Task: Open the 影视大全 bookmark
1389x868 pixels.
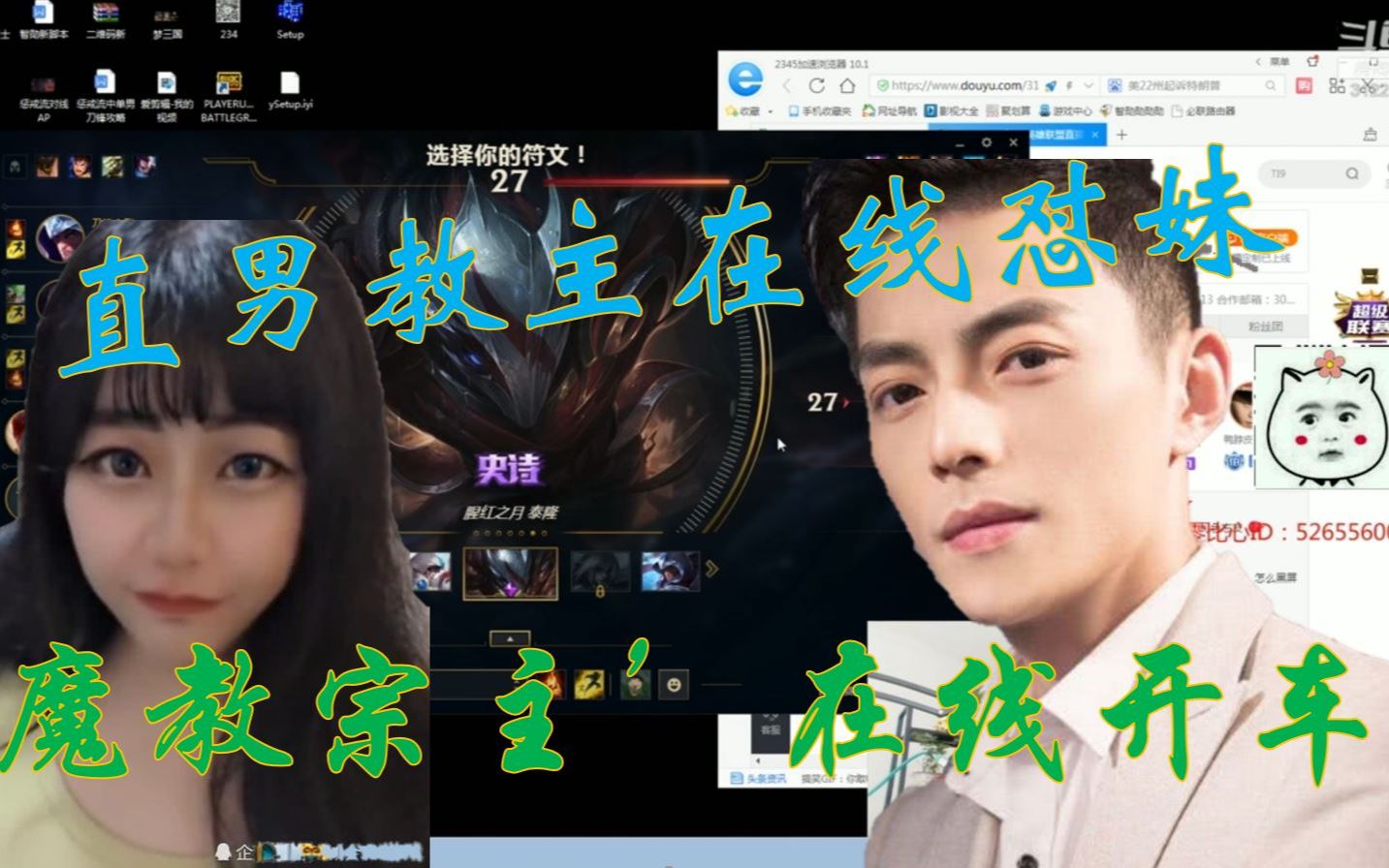Action: point(952,110)
